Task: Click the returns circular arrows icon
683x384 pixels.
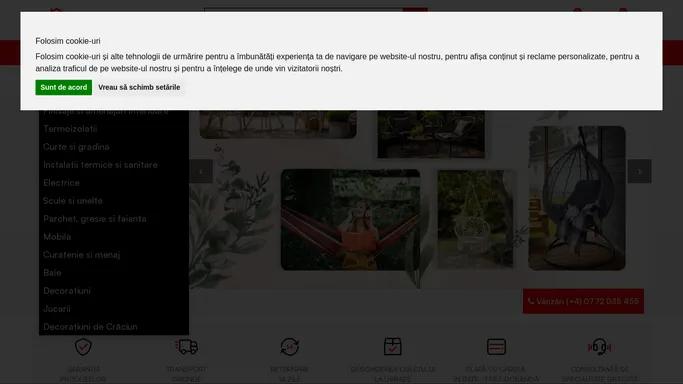Action: pyautogui.click(x=289, y=347)
